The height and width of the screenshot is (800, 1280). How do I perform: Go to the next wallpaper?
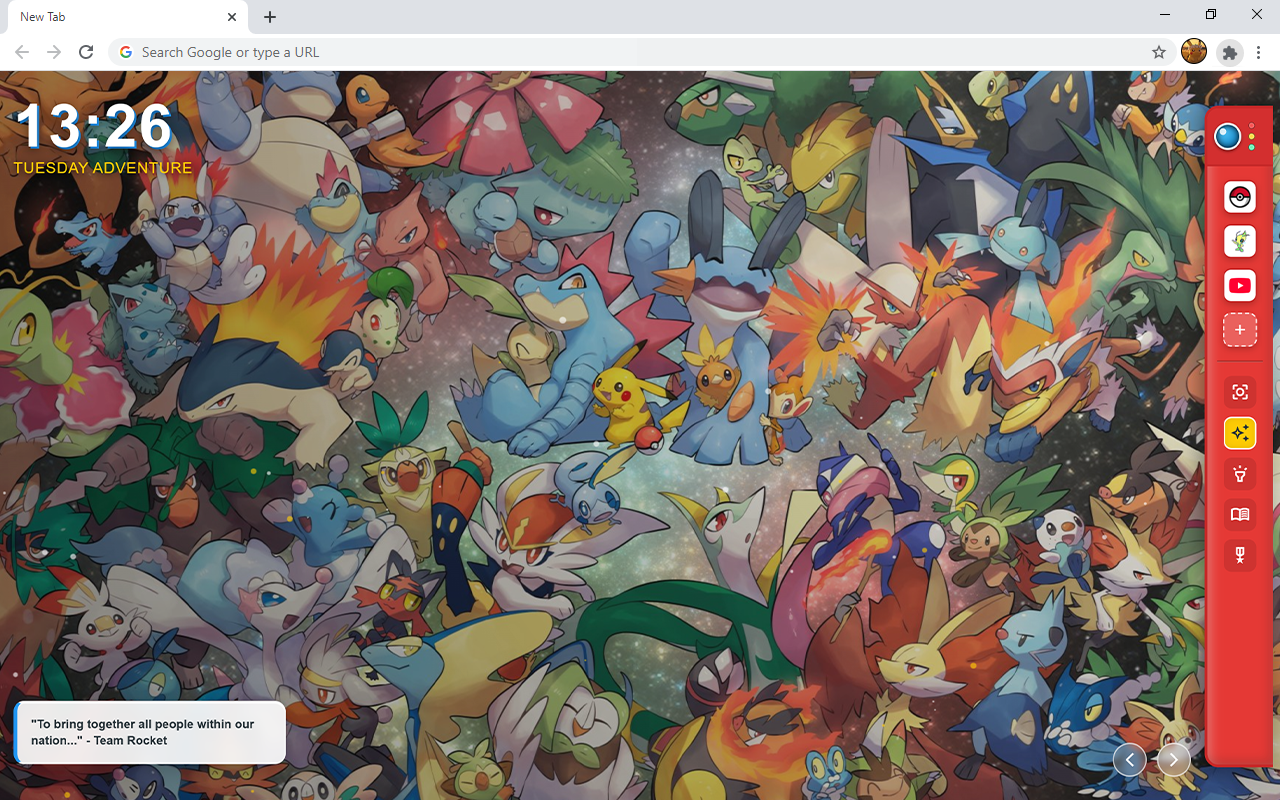(1173, 760)
